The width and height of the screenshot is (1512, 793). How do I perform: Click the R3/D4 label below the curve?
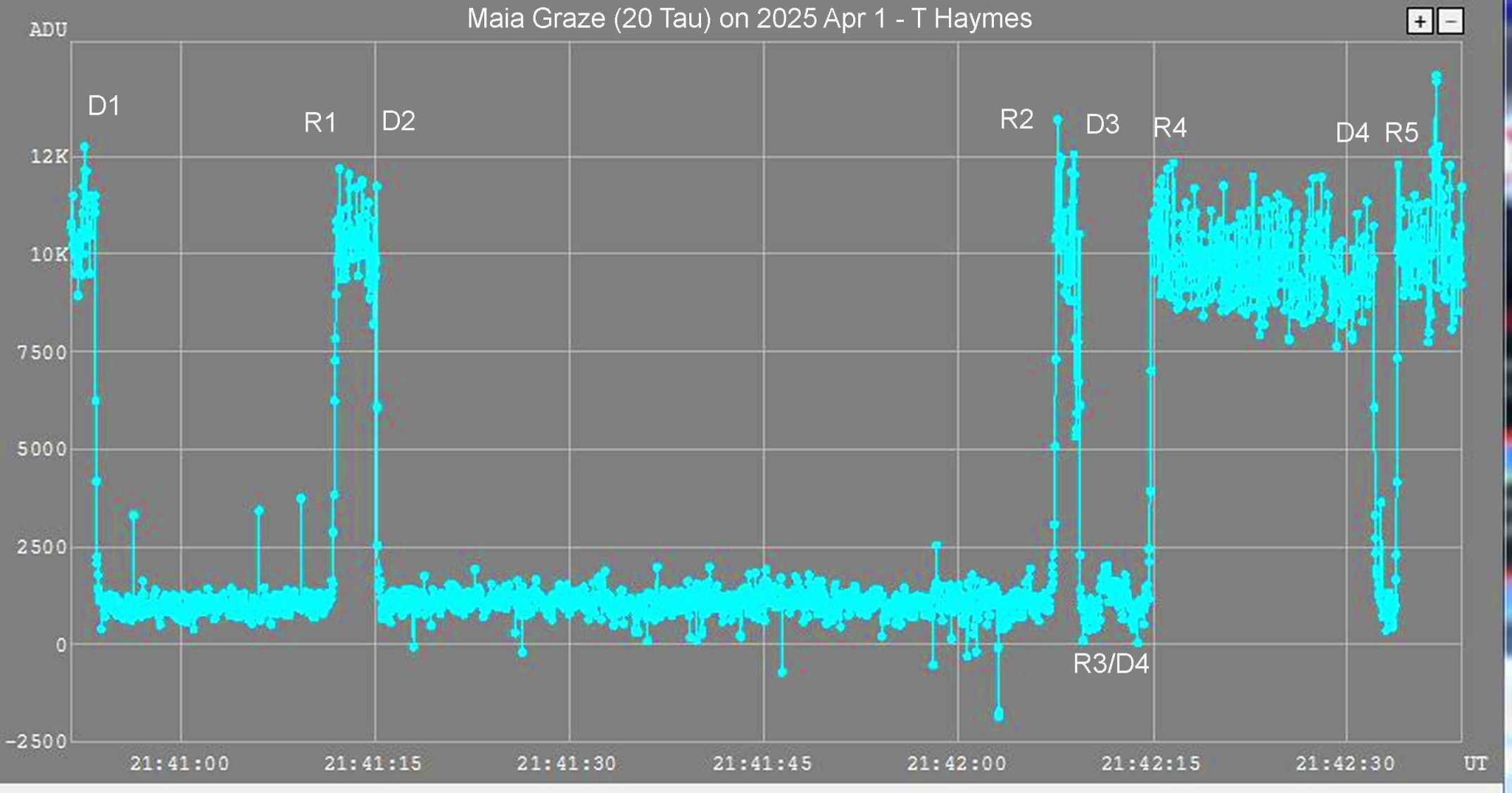pyautogui.click(x=1111, y=664)
